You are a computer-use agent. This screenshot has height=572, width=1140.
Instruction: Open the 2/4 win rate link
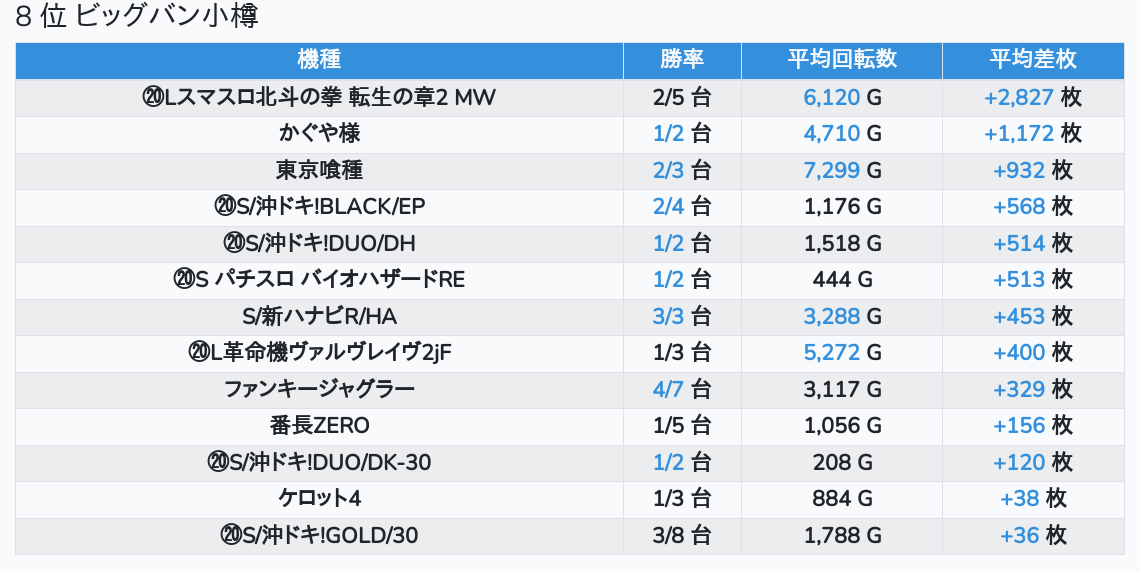point(668,206)
